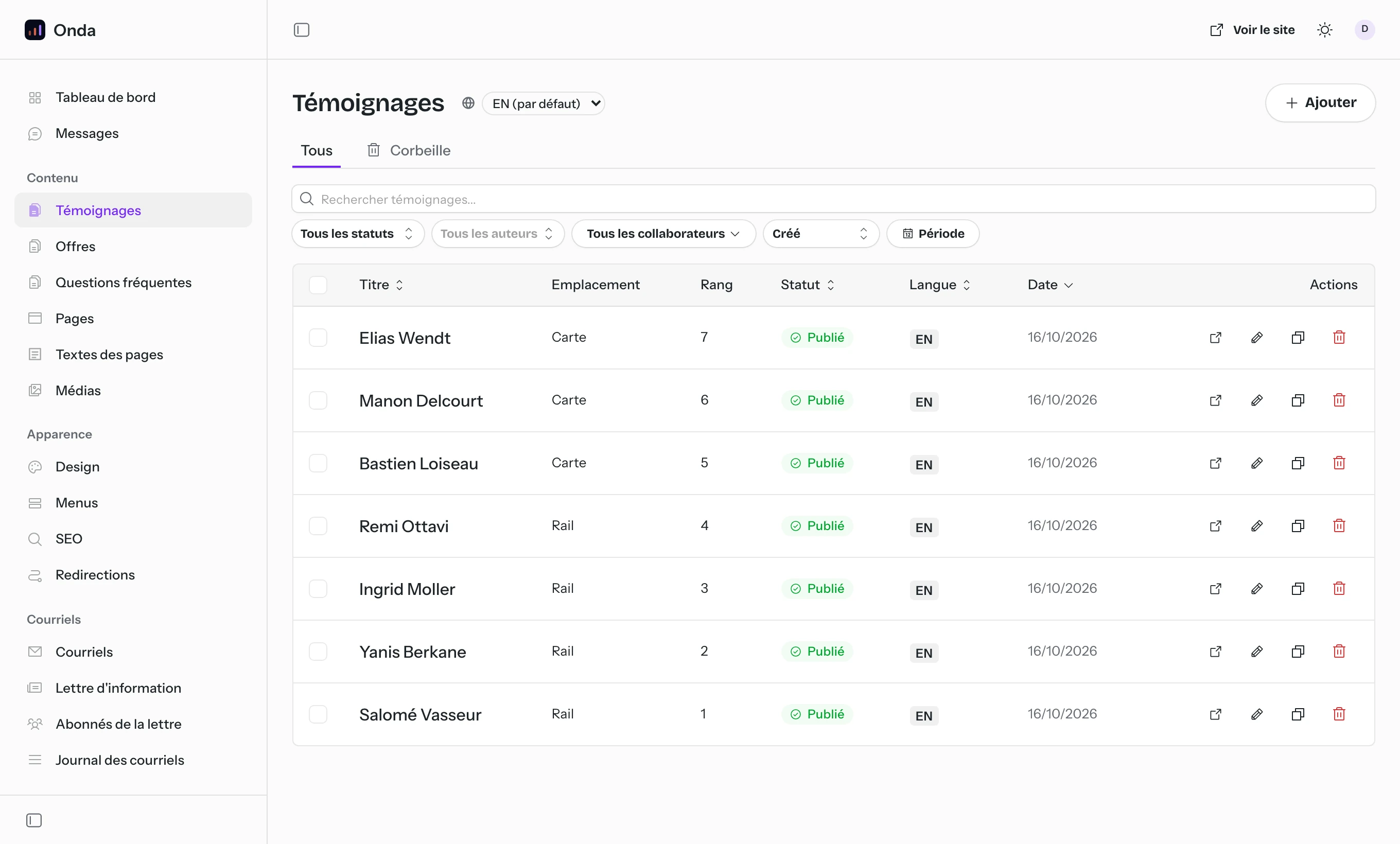Check the Manon Delcourt row checkbox

coord(318,400)
